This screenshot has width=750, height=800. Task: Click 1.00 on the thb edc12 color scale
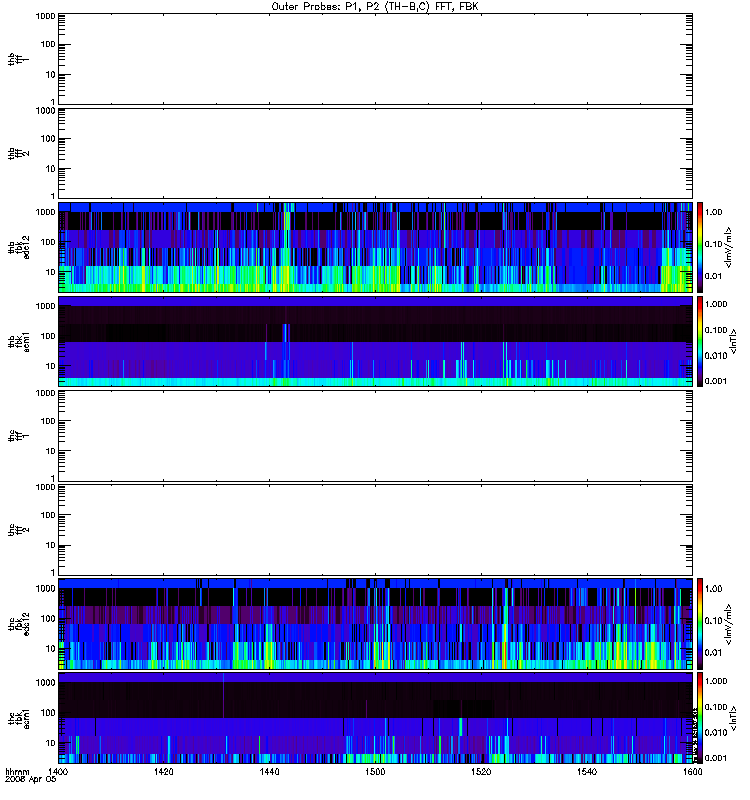pyautogui.click(x=714, y=212)
